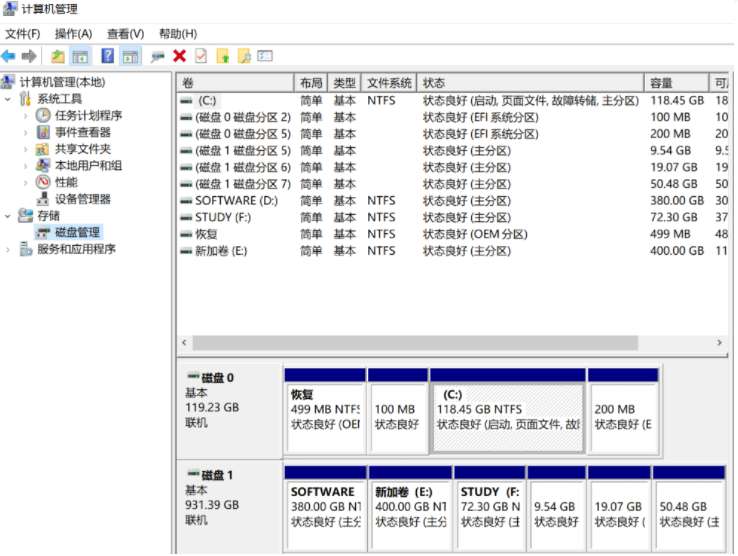Expand the 共享文件夹 tree node
The height and width of the screenshot is (556, 738).
27,149
